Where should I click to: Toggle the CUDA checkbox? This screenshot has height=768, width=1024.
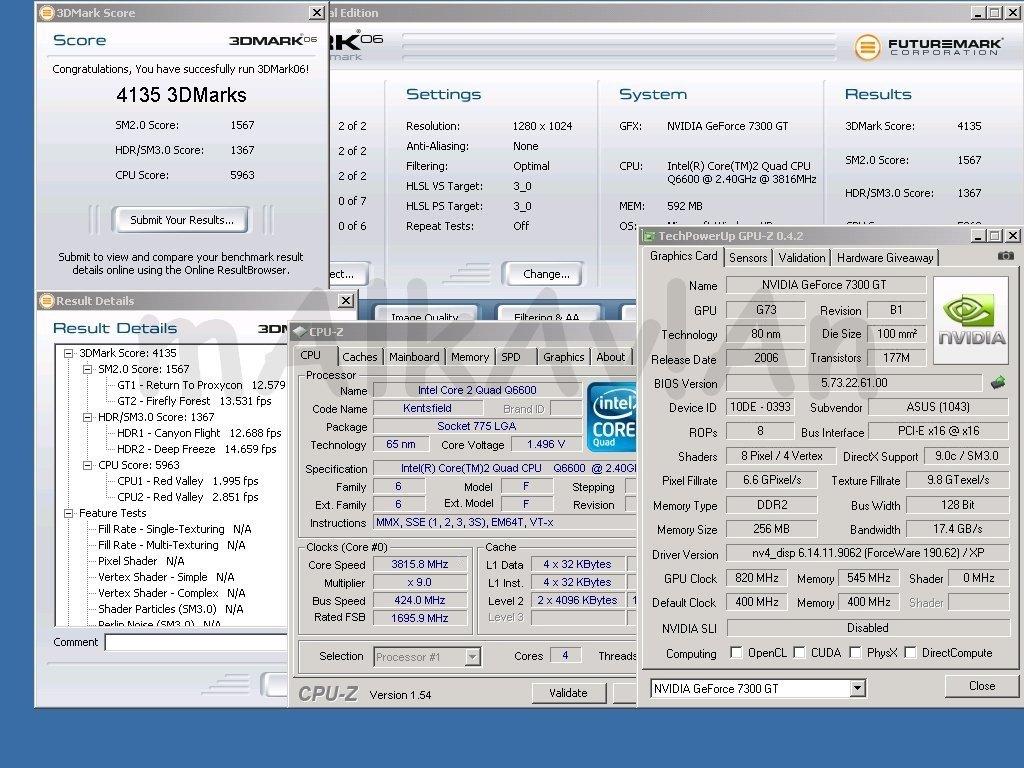pyautogui.click(x=799, y=652)
